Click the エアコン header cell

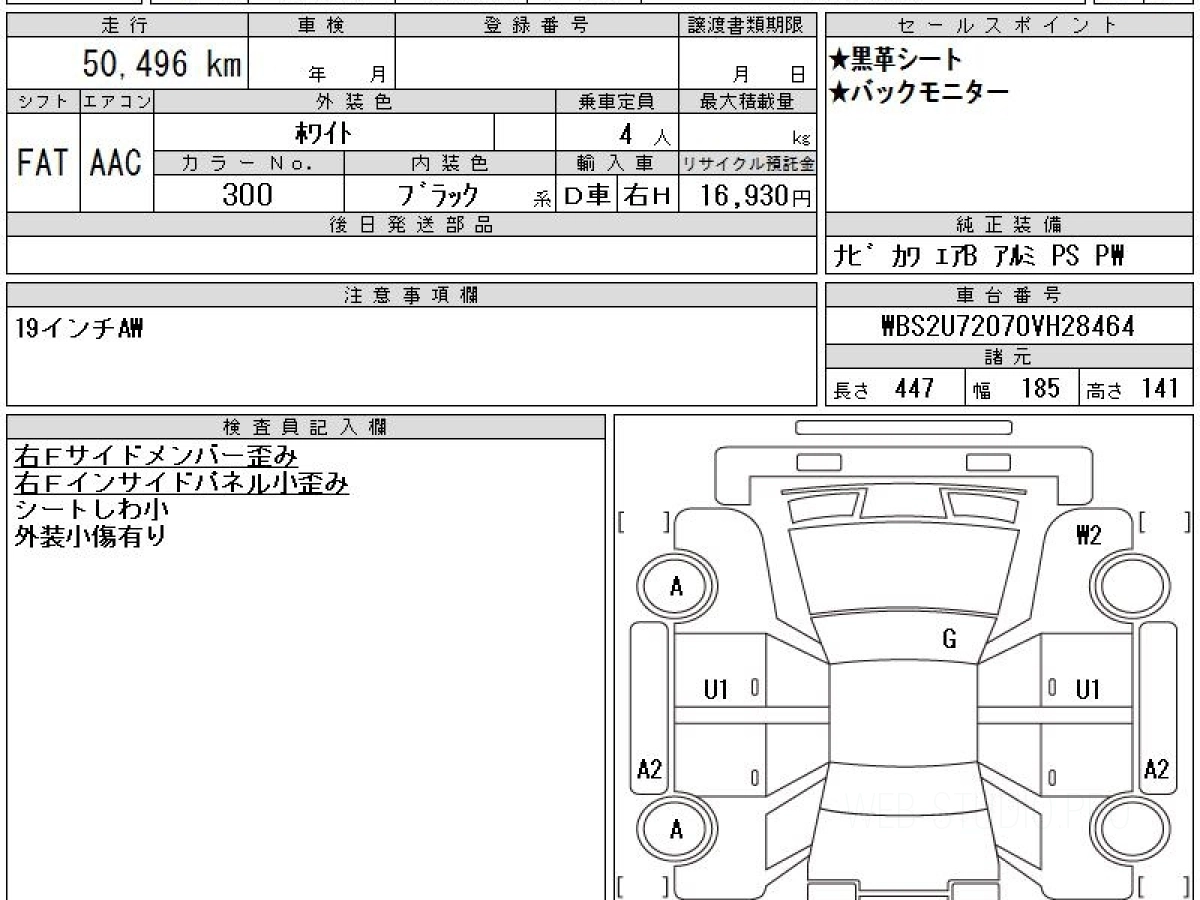tap(117, 101)
